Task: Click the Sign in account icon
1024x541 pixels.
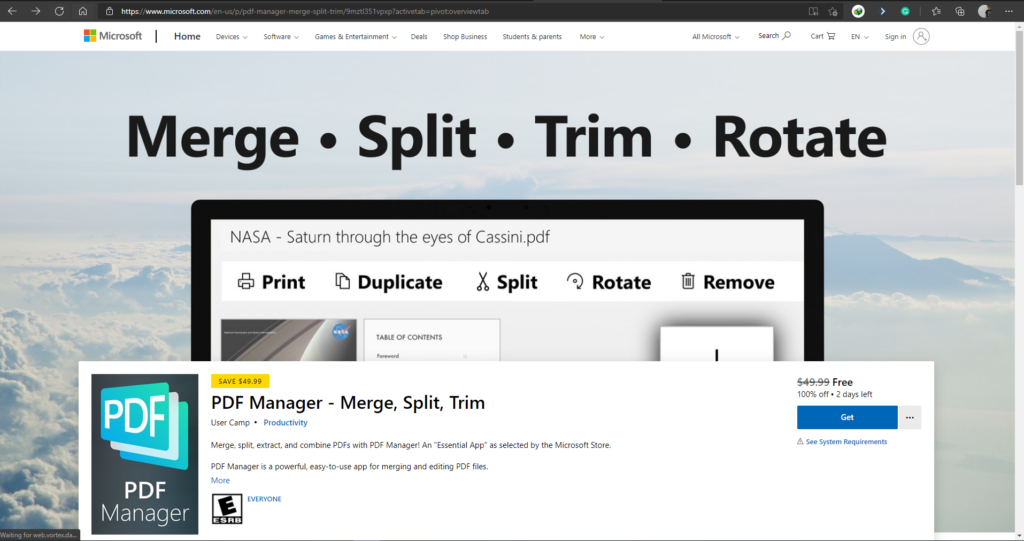Action: (x=921, y=37)
